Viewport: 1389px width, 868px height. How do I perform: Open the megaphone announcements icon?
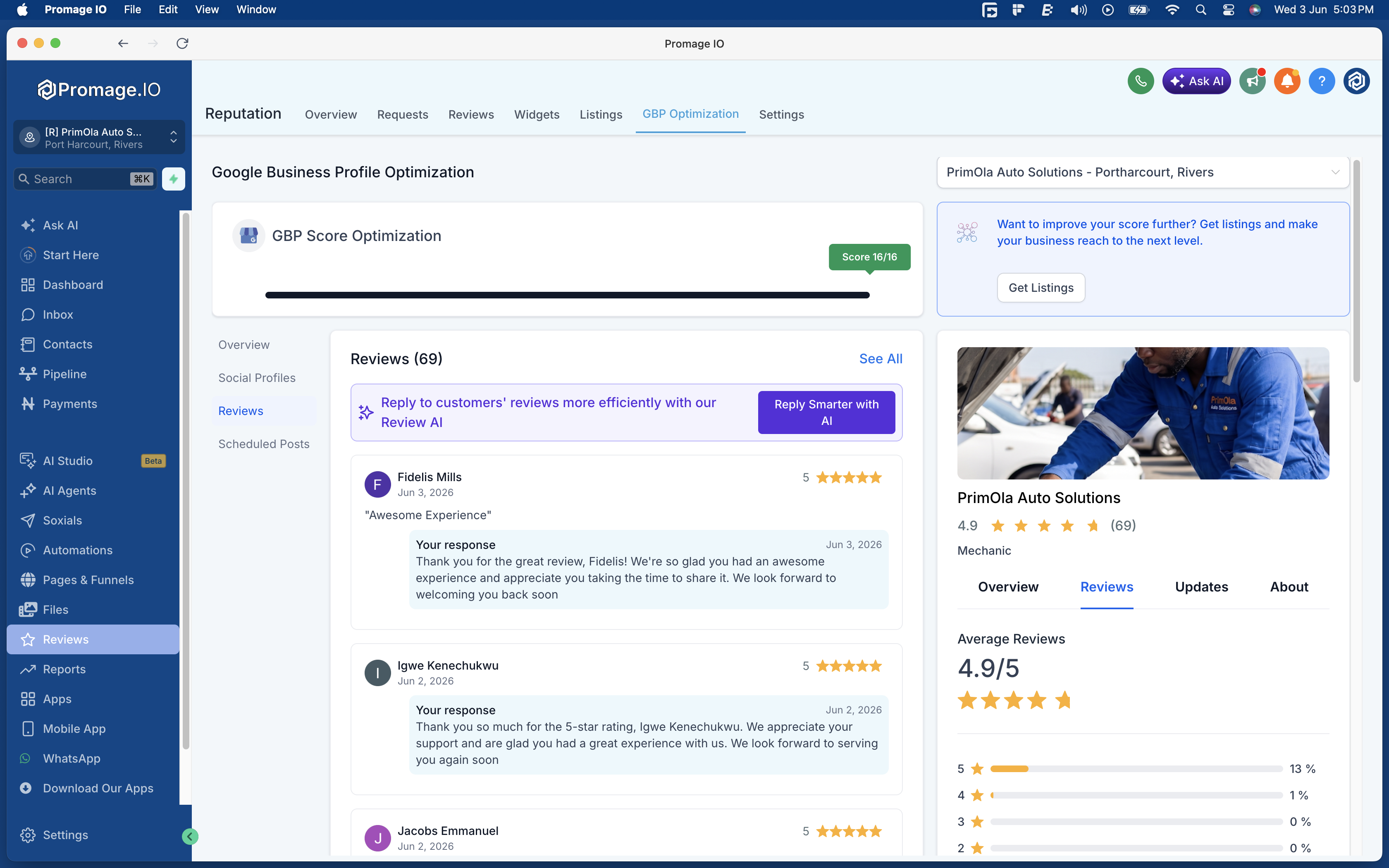[x=1253, y=81]
